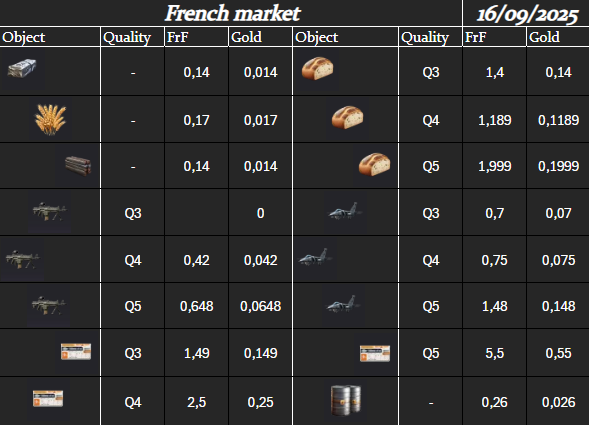Select the Q5 ticket icon

[x=375, y=354]
